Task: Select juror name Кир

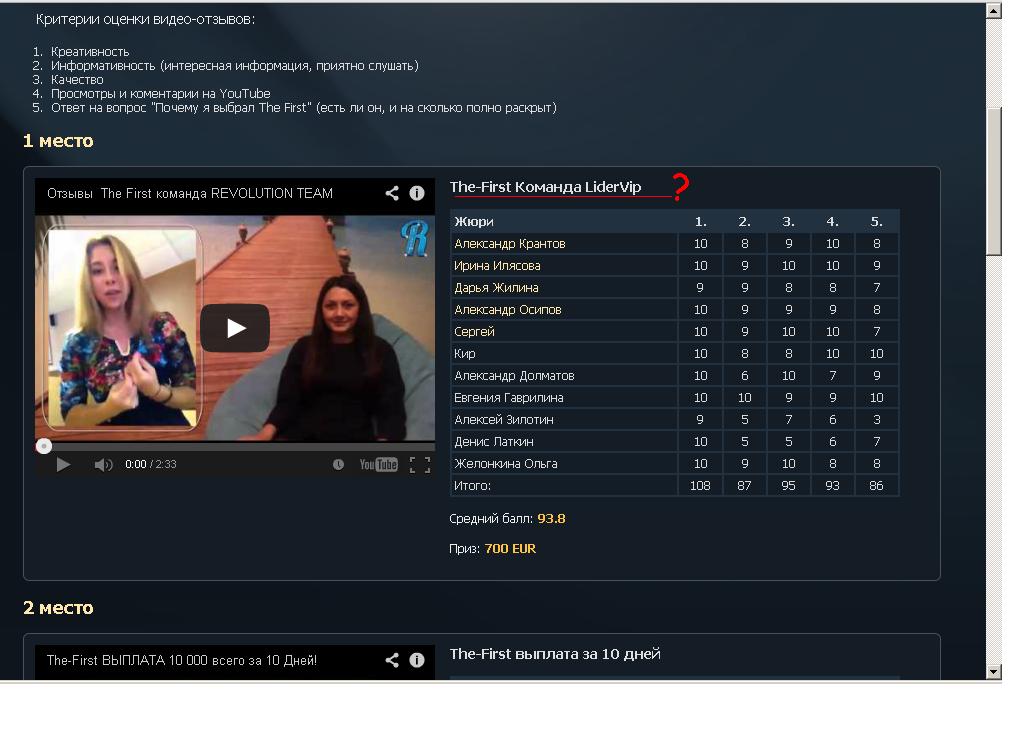Action: tap(464, 353)
